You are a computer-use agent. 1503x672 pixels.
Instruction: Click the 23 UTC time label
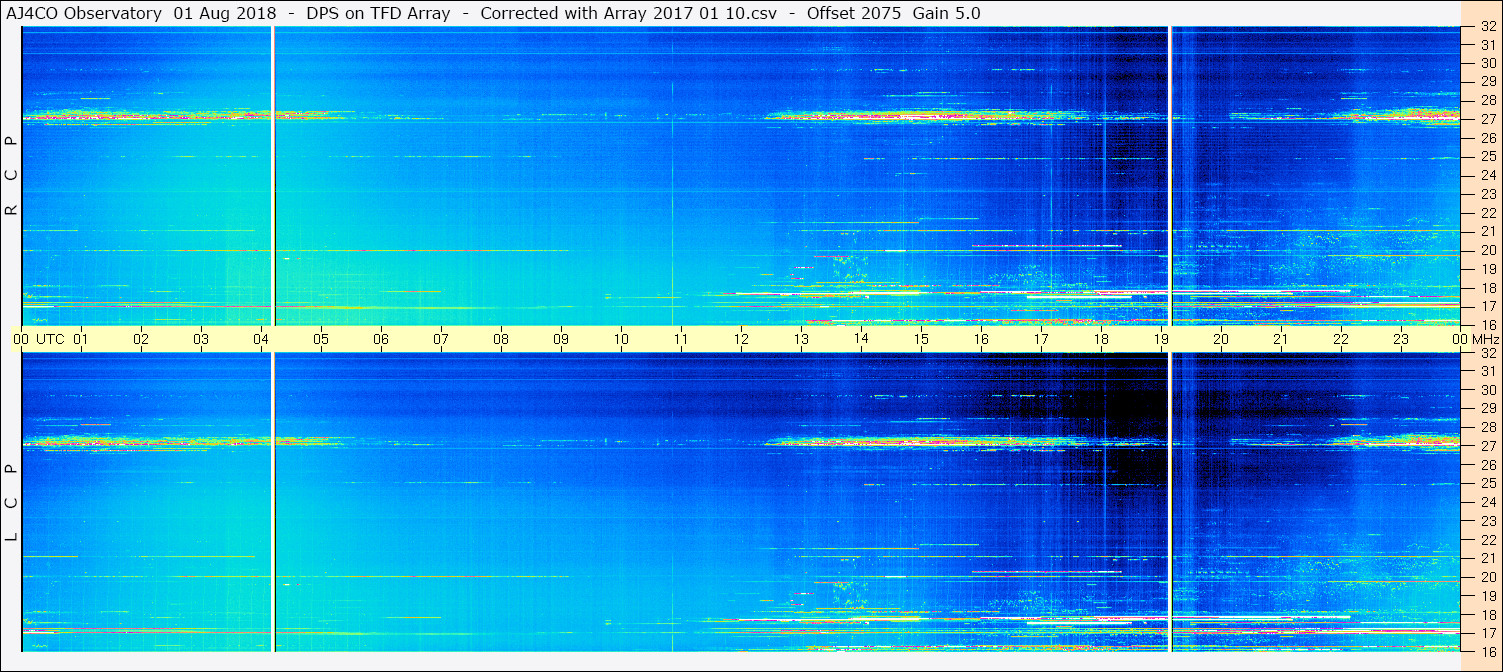(1401, 339)
